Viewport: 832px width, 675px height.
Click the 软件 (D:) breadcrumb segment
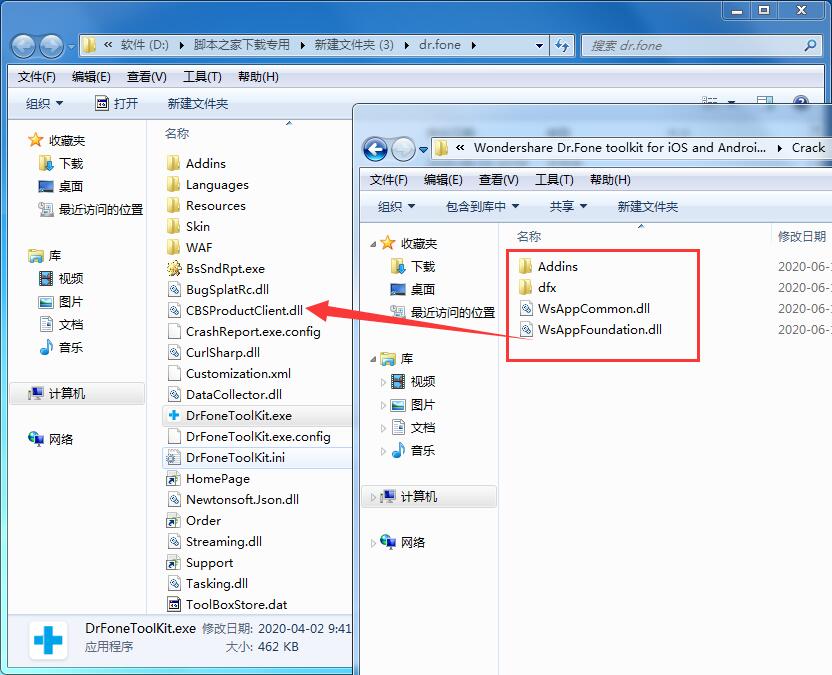tap(144, 45)
